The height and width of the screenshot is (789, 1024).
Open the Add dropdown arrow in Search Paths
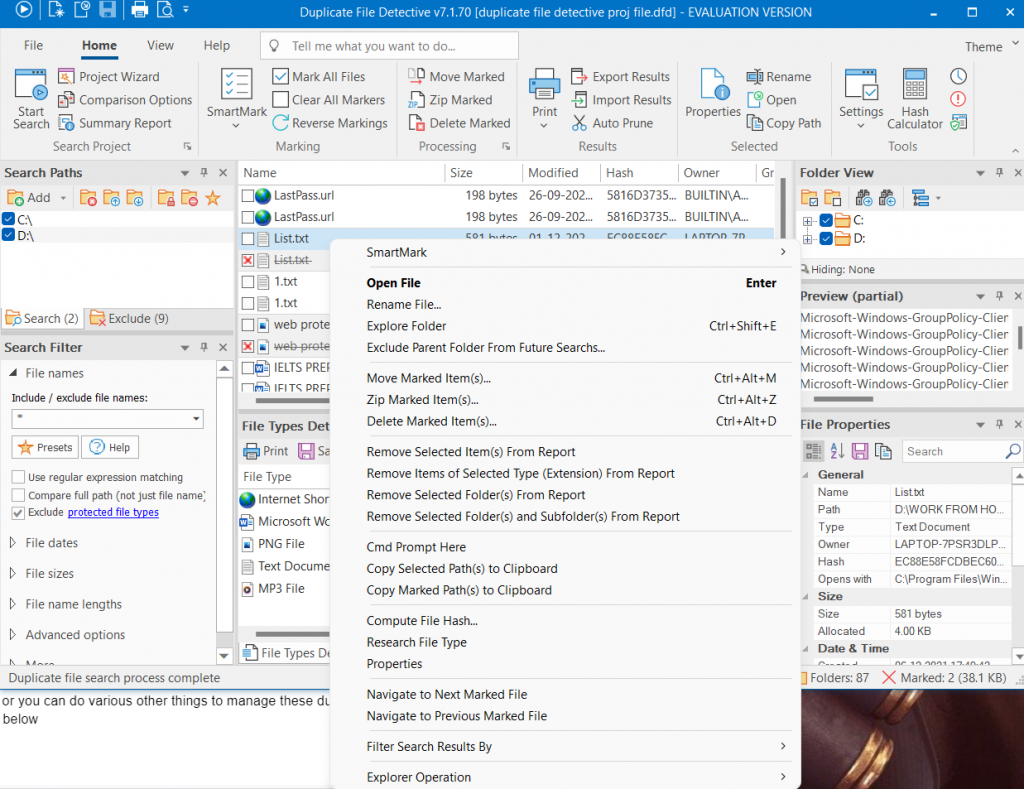click(63, 198)
